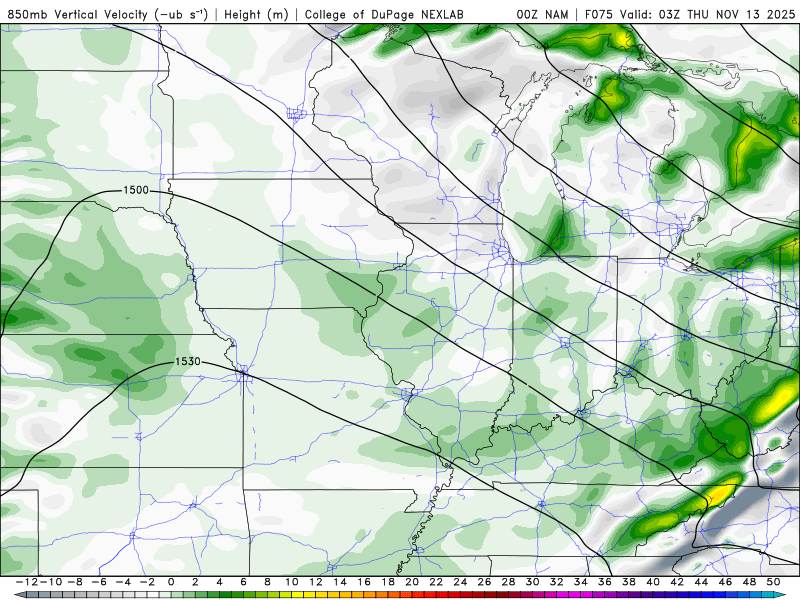800x600 pixels.
Task: Click the 1500 height contour label
Action: [x=136, y=190]
